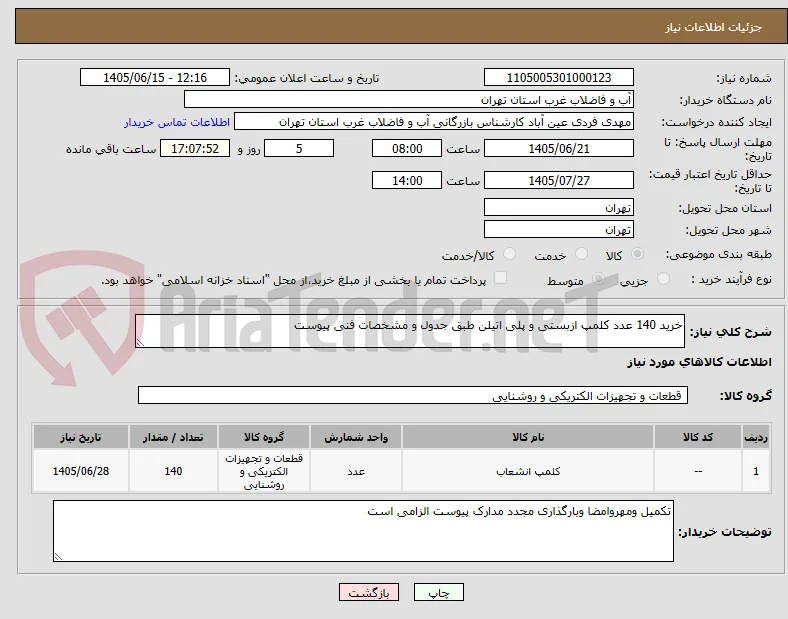The width and height of the screenshot is (788, 619).
Task: Click the quantity cell 140
Action: (173, 471)
